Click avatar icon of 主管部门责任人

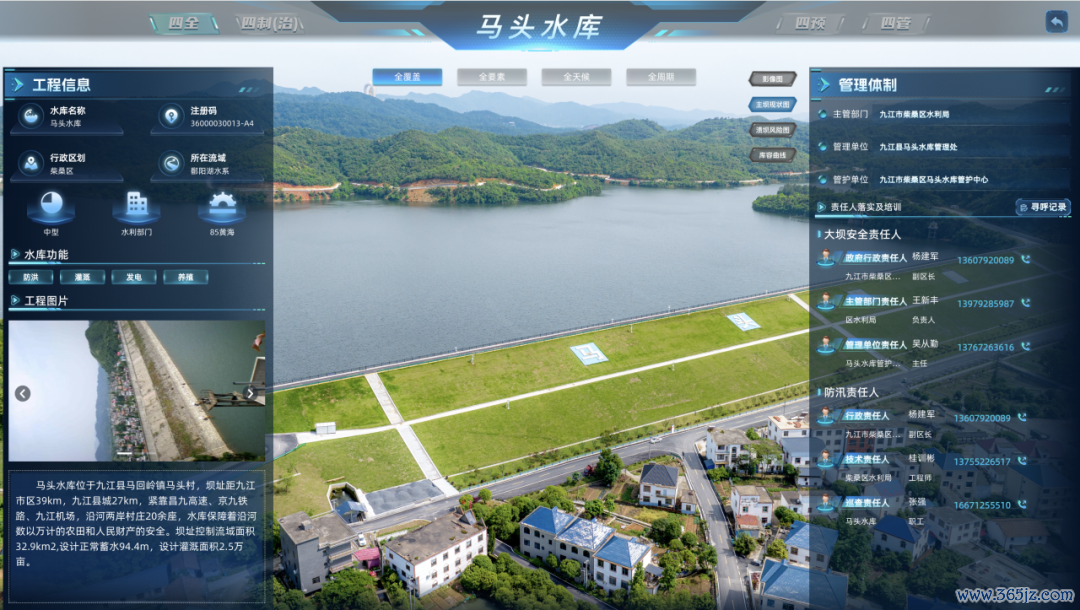[826, 301]
